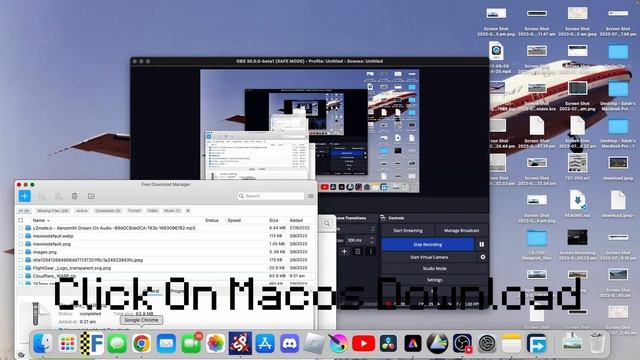
Task: Select the Active filter tab
Action: [82, 211]
